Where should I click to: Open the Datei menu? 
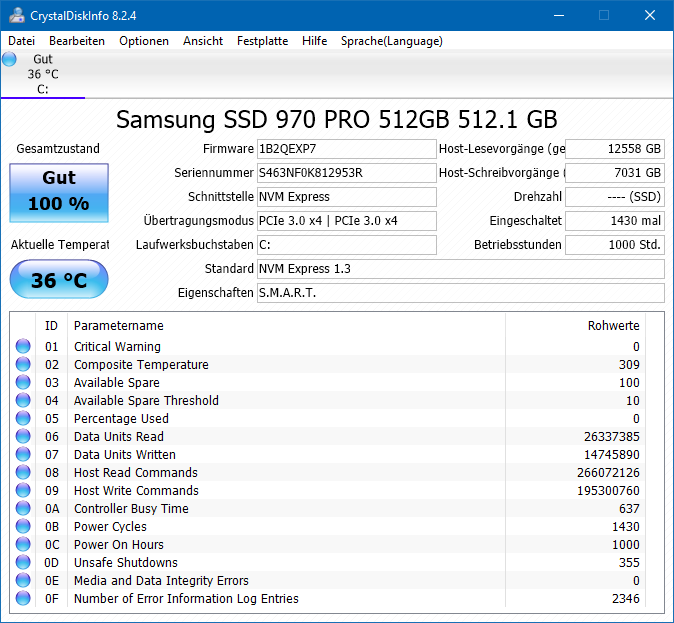[x=21, y=41]
